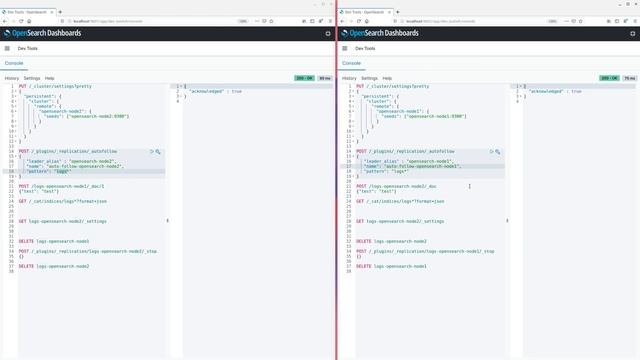Bookmark the page in left browser window
This screenshot has width=640, height=360.
click(271, 21)
